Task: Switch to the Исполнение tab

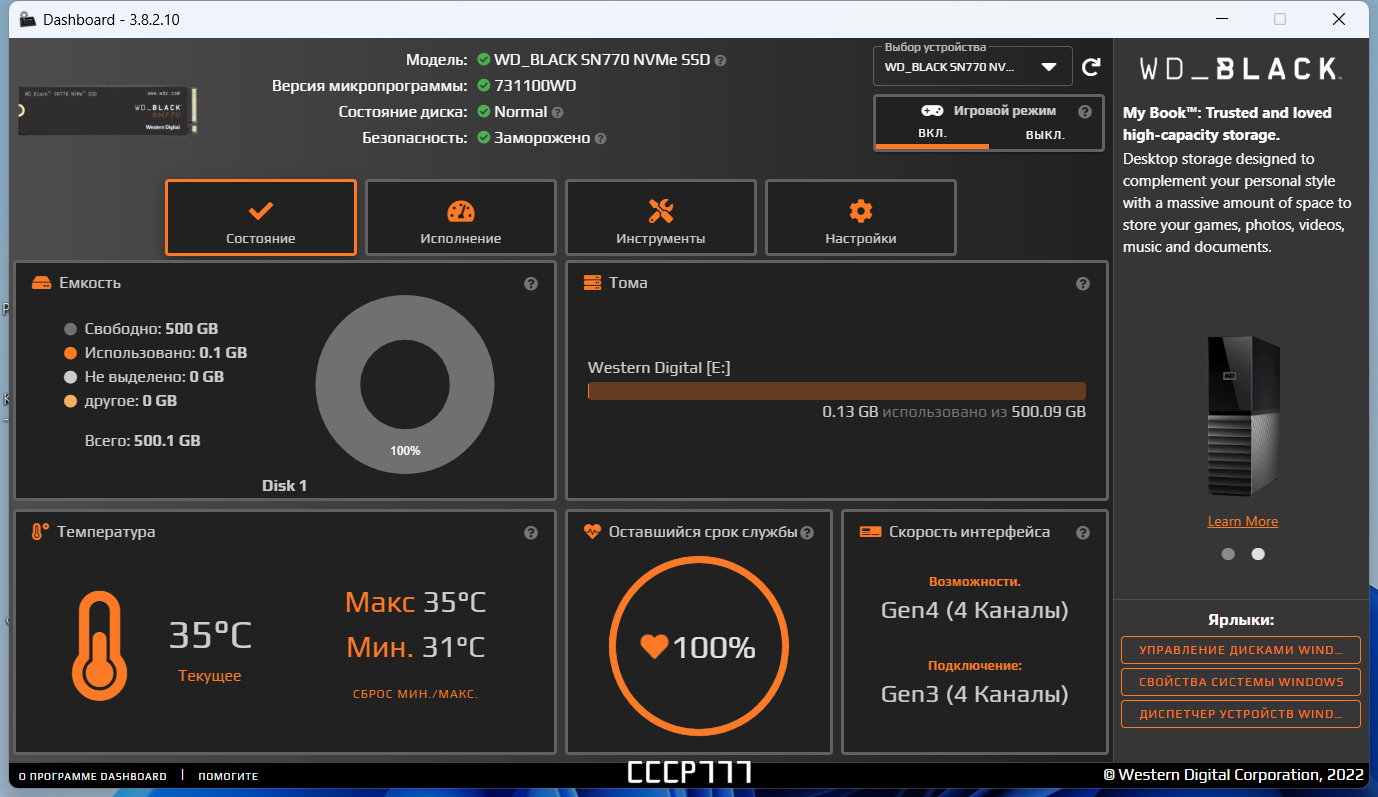Action: (x=460, y=217)
